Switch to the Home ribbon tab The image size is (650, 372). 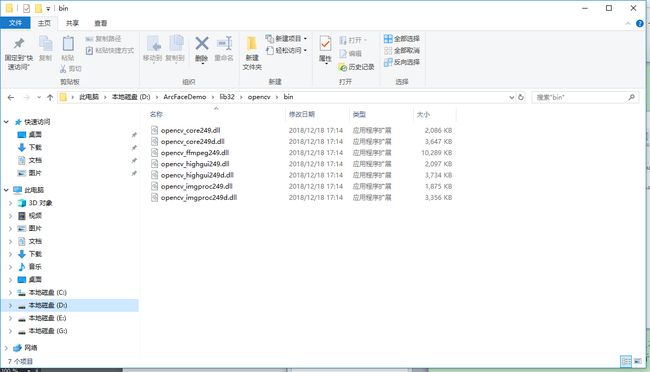44,23
